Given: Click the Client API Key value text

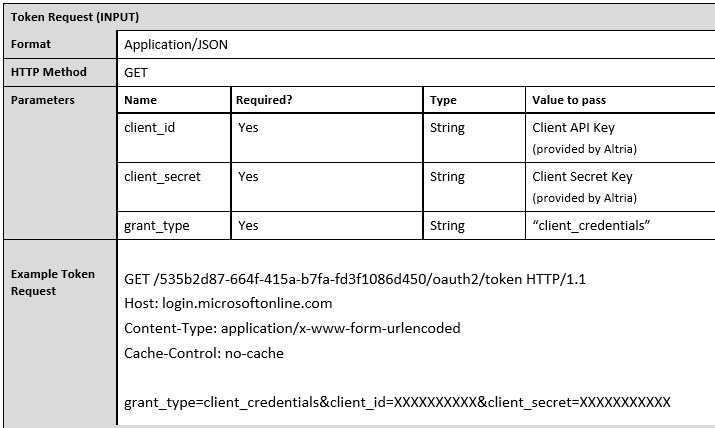Looking at the screenshot, I should click(x=574, y=128).
